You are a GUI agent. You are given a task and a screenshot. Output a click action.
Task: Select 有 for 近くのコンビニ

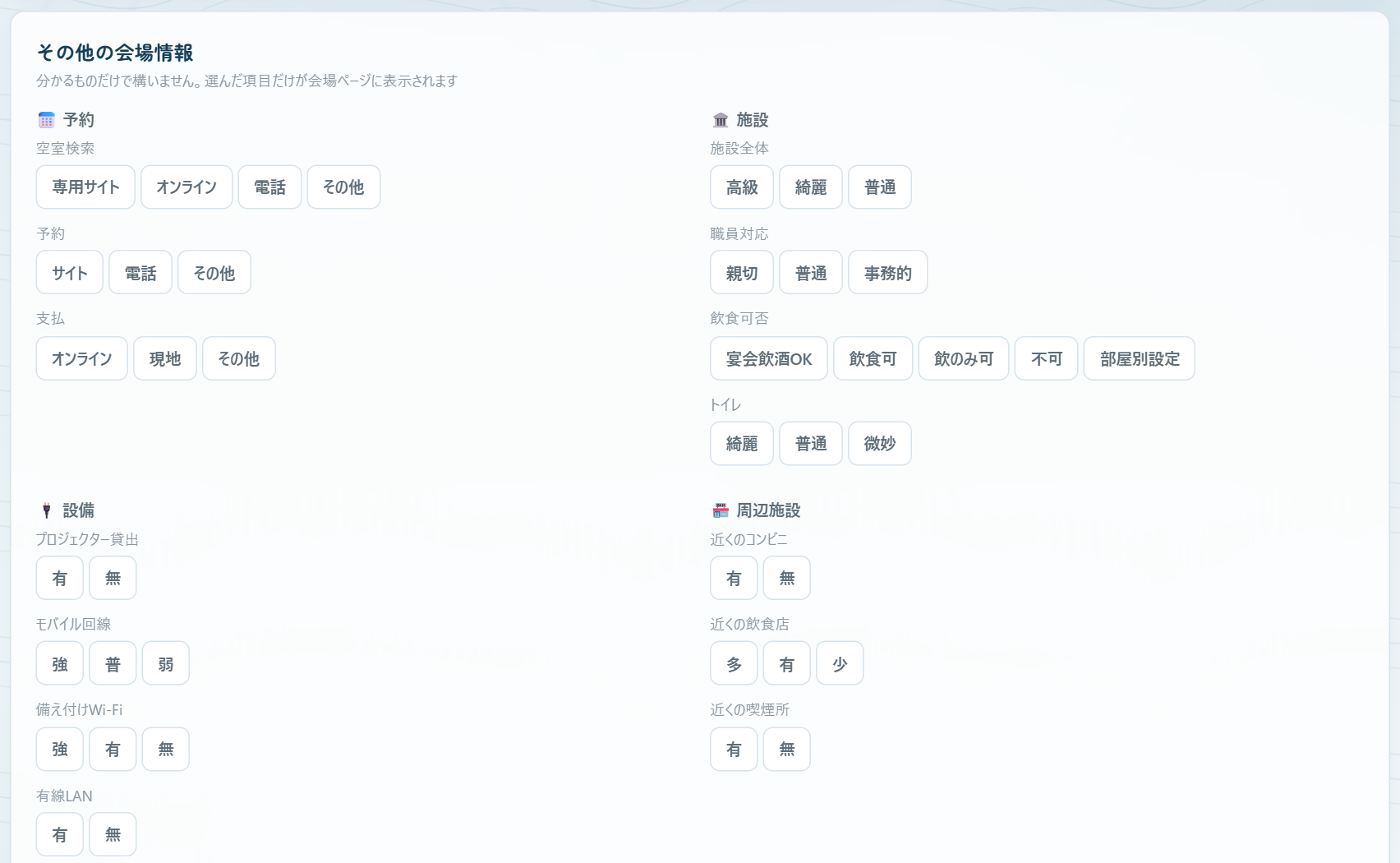pos(735,578)
